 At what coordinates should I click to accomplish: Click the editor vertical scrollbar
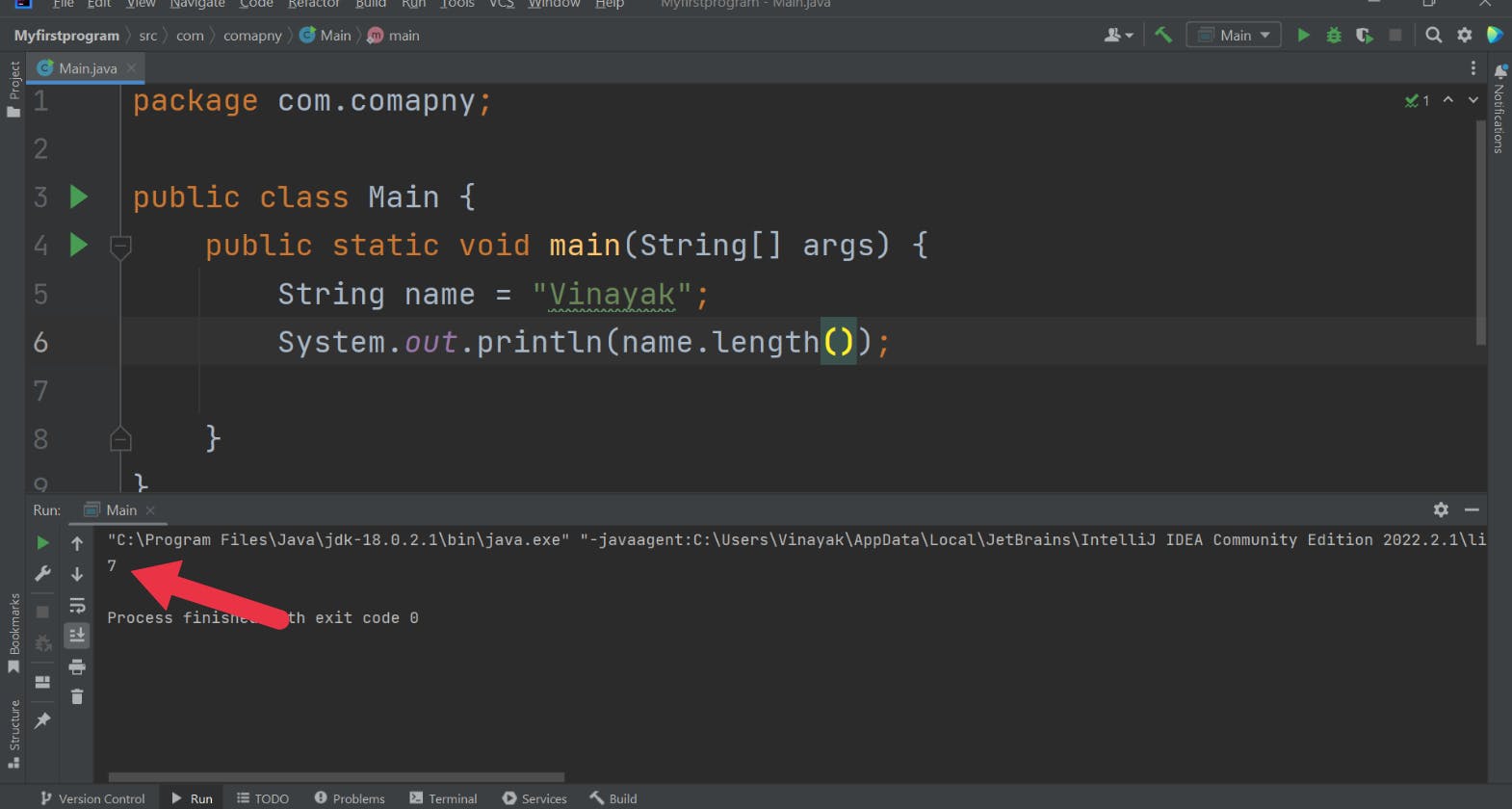point(1480,231)
